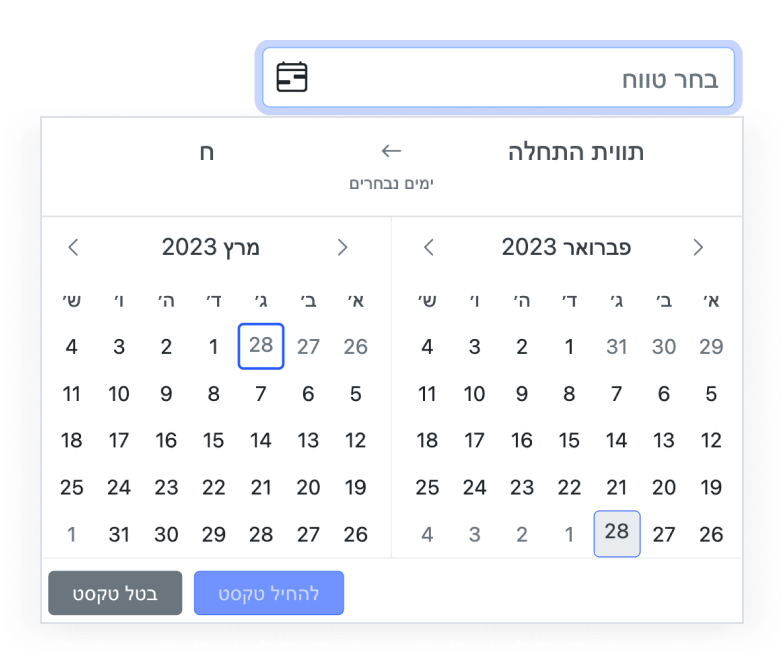Click the 'ח' end label in the header

coord(207,152)
